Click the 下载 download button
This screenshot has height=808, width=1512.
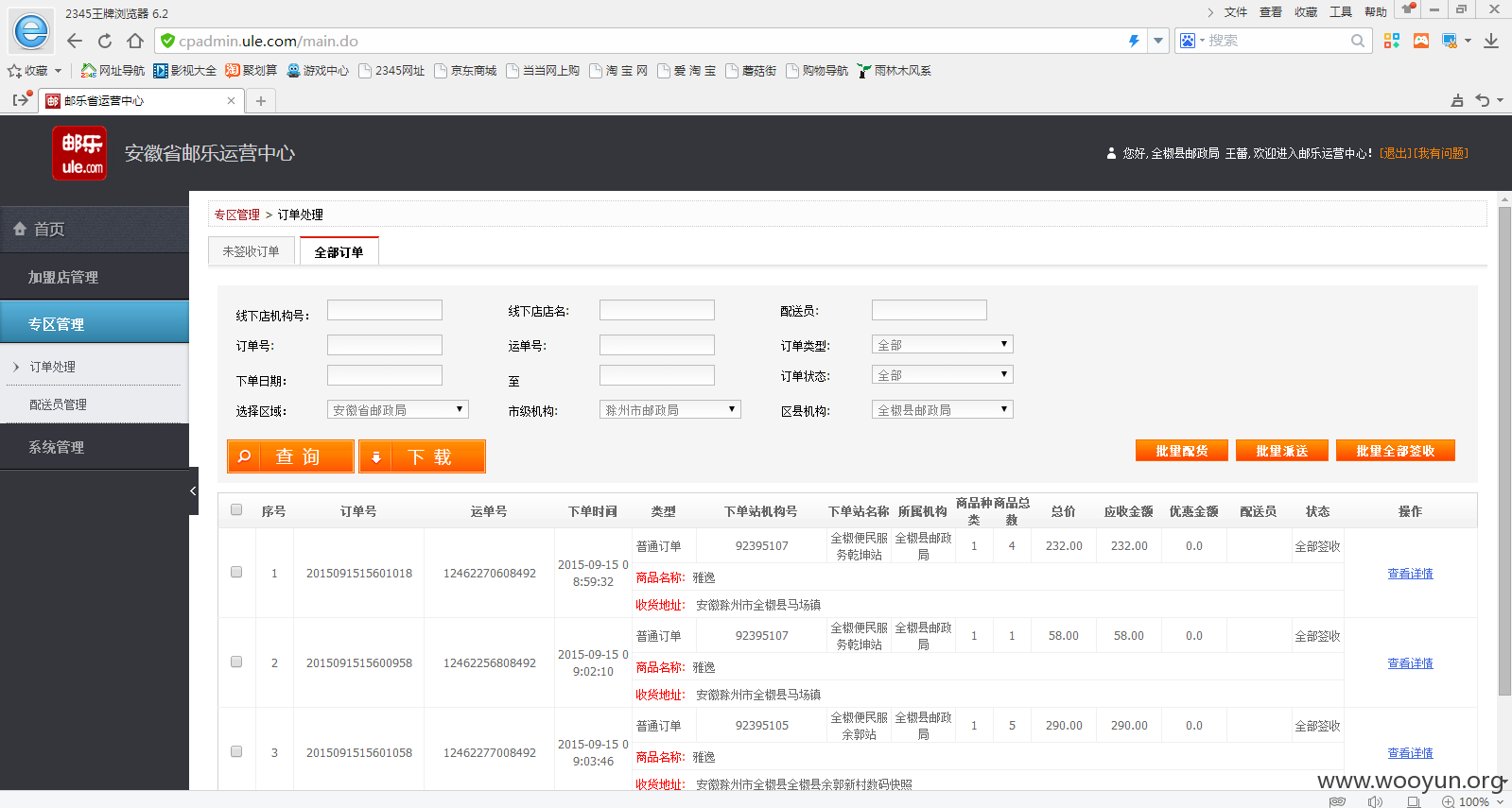422,456
